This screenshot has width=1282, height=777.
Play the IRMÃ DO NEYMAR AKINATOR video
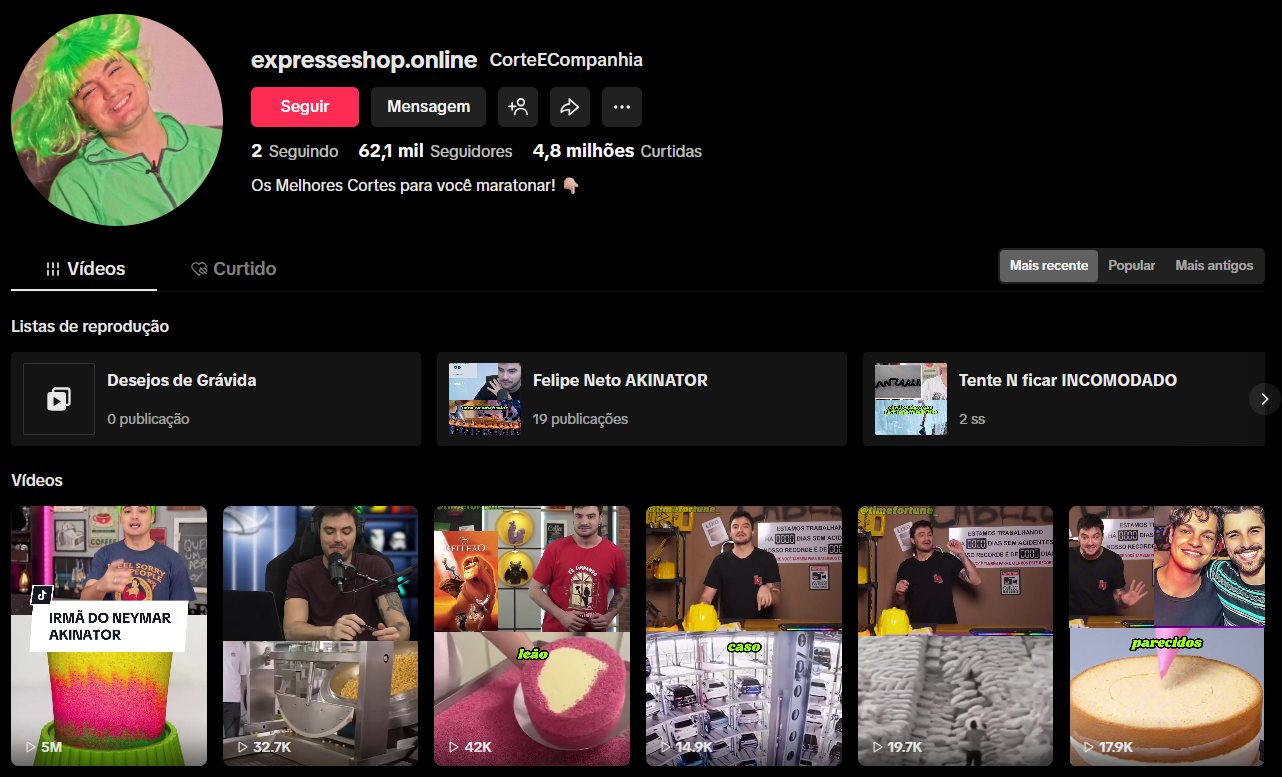(109, 636)
